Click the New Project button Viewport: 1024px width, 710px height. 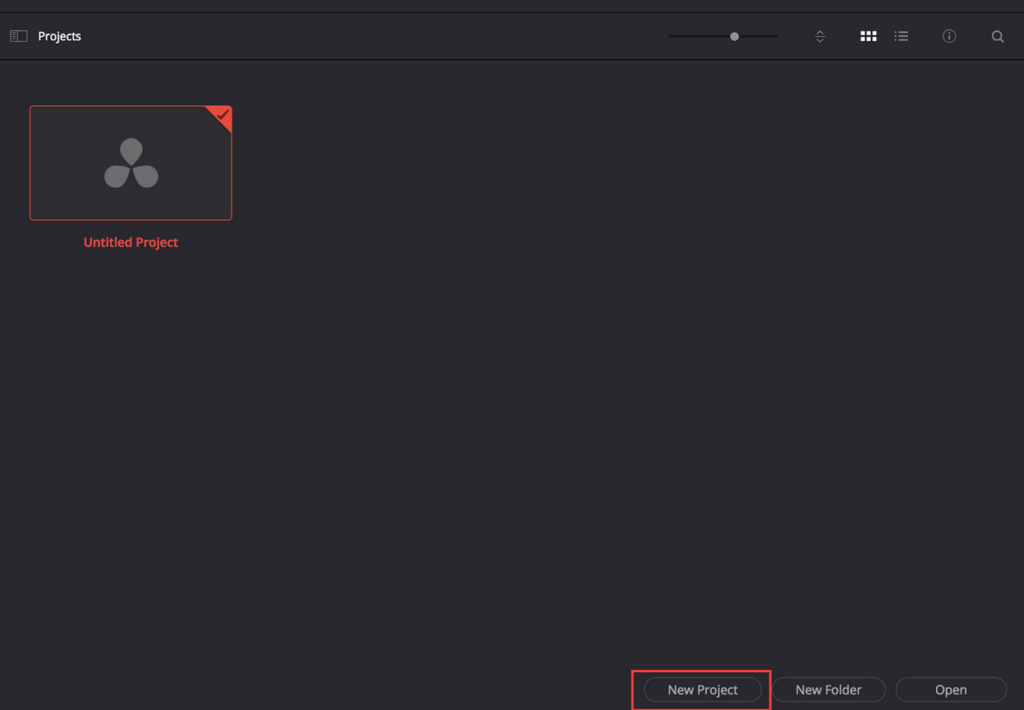(x=703, y=690)
